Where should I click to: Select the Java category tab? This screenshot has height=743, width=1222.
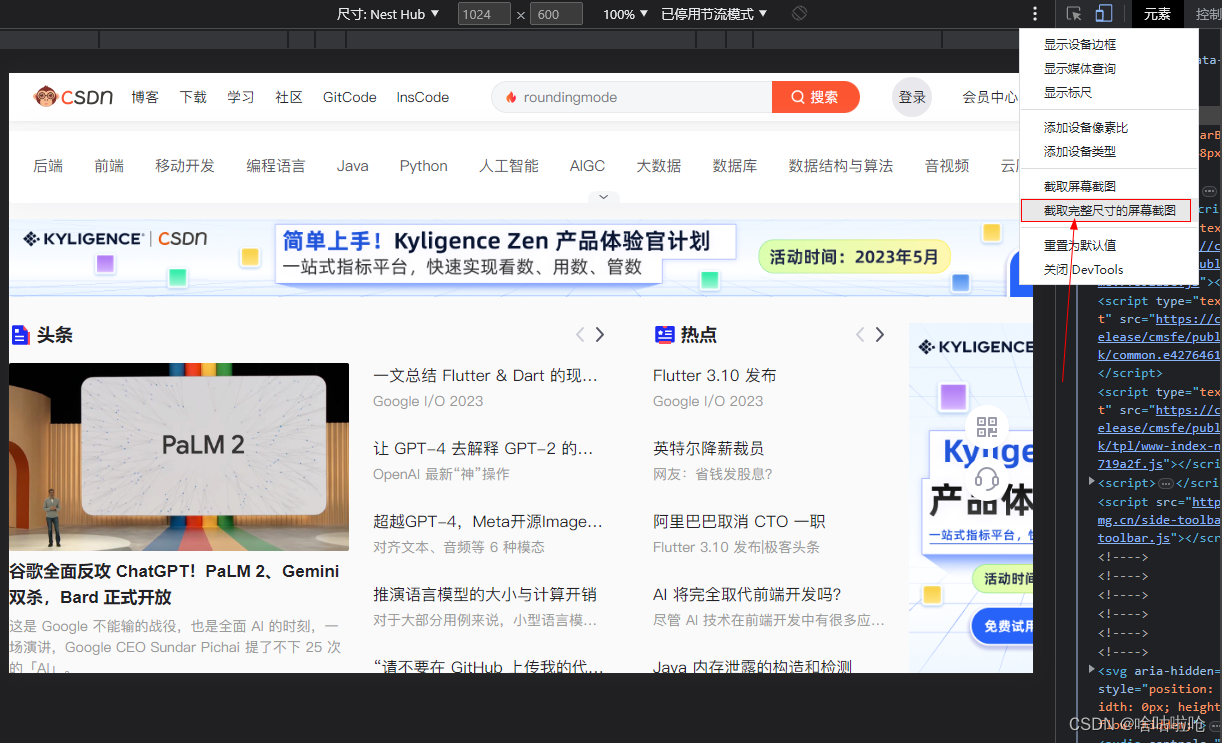pos(352,166)
